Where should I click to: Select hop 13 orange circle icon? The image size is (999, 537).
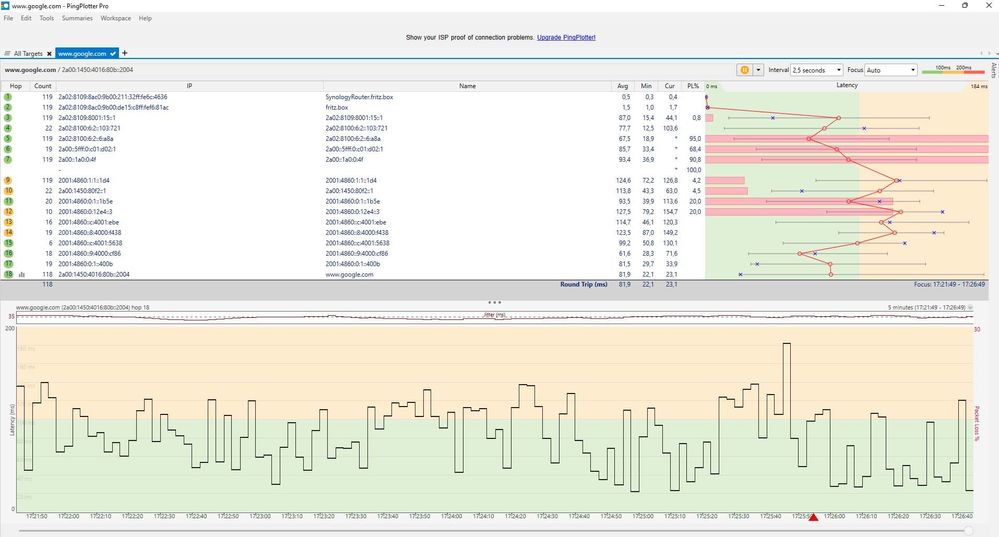point(8,222)
